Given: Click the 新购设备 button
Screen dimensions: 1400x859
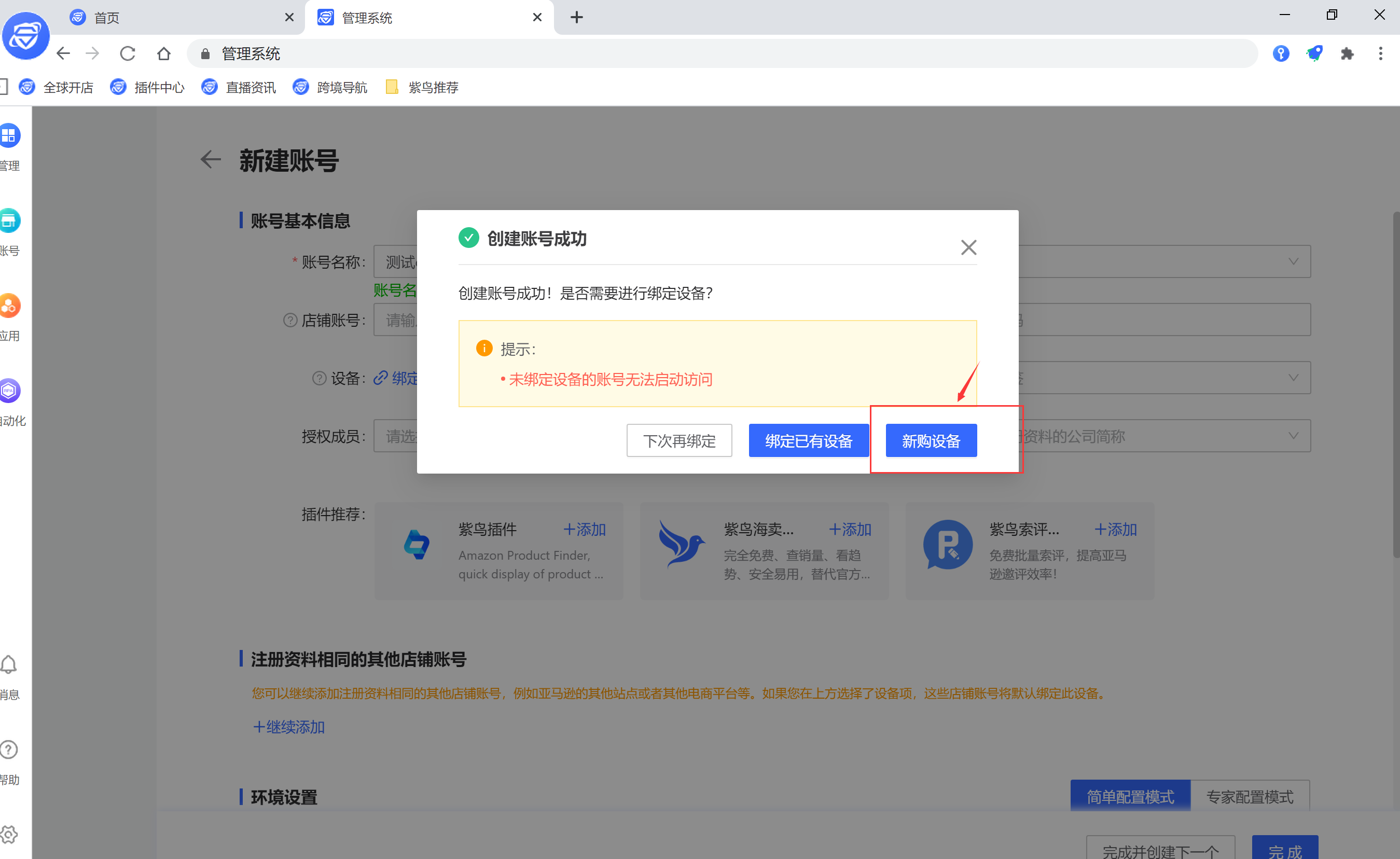Looking at the screenshot, I should [x=931, y=440].
